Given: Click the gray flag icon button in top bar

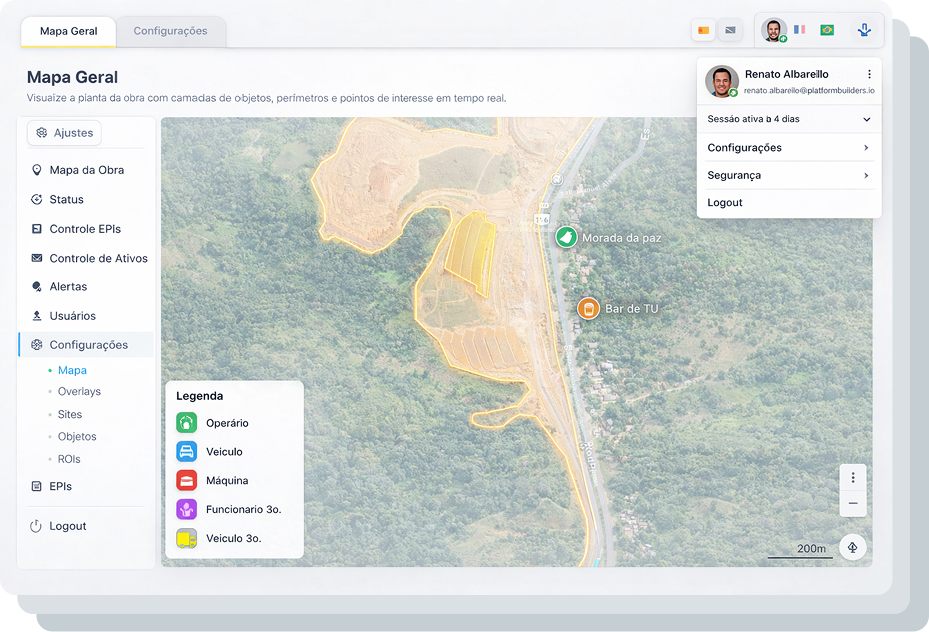Looking at the screenshot, I should (731, 30).
